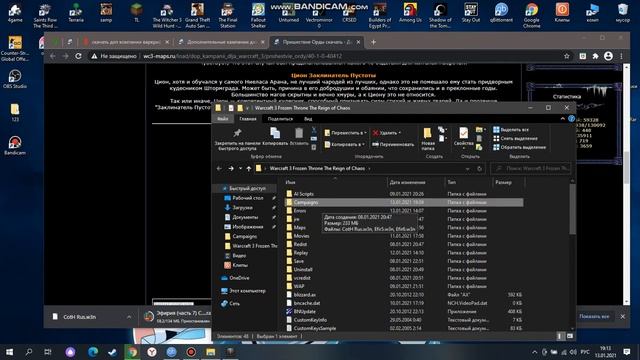The height and width of the screenshot is (360, 640).
Task: Click the Копировать (Copy) ribbon icon
Action: click(275, 133)
